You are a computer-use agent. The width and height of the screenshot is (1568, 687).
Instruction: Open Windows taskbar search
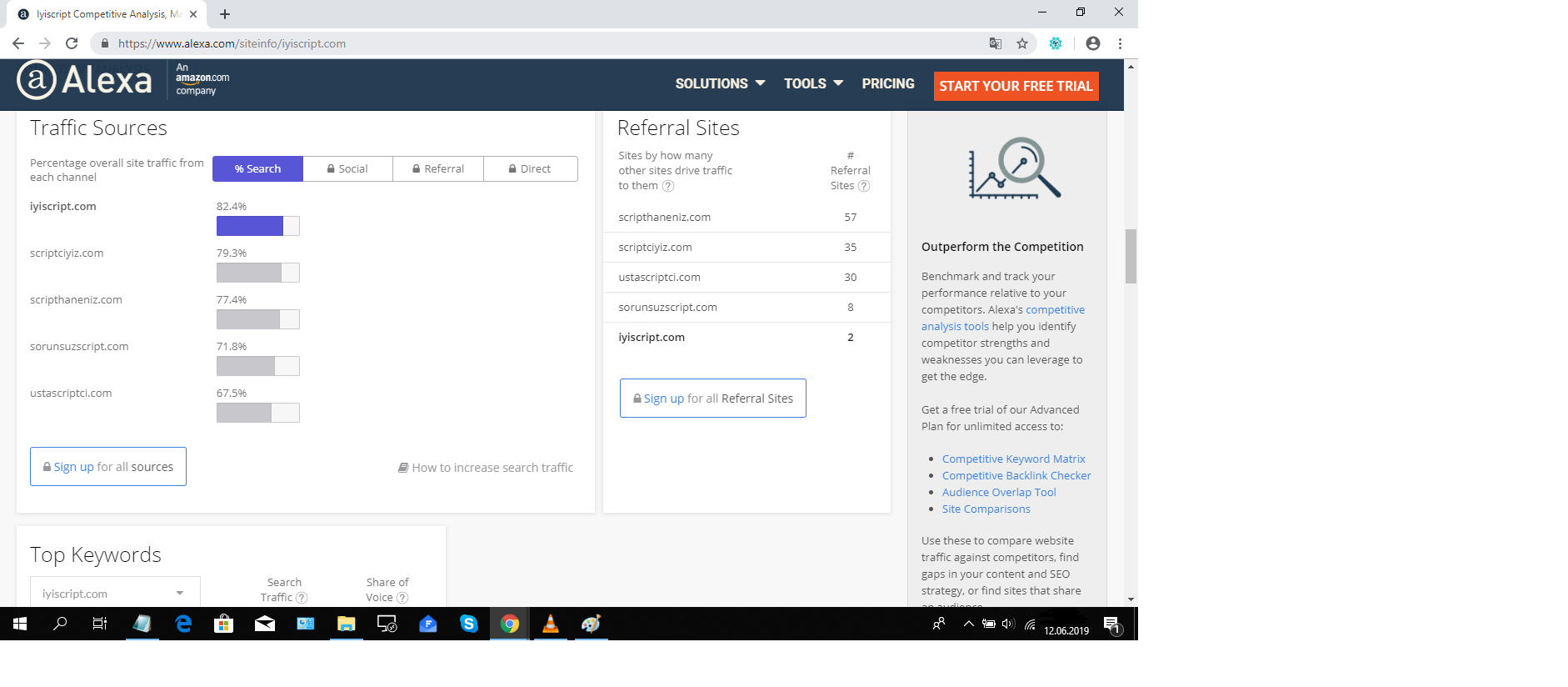pos(60,624)
